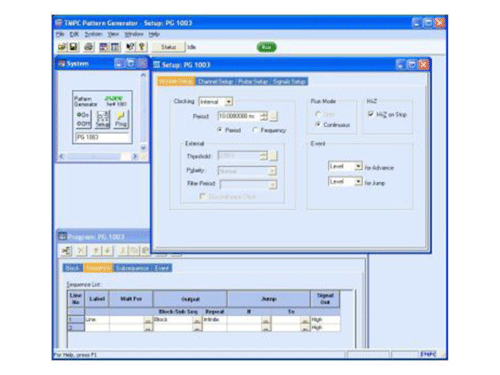Click the Period value input field
Screen dimensions: 500x375
click(x=239, y=116)
